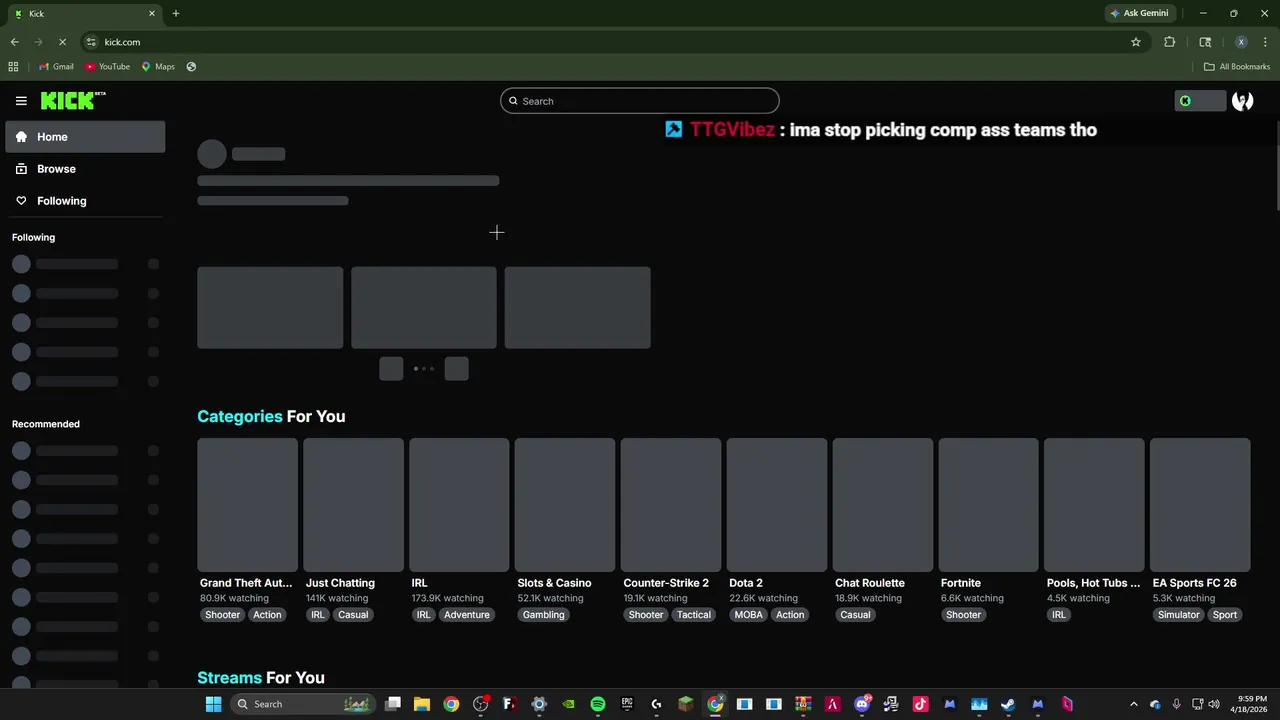Open the Chat Roulette category title
The image size is (1280, 720).
point(870,583)
